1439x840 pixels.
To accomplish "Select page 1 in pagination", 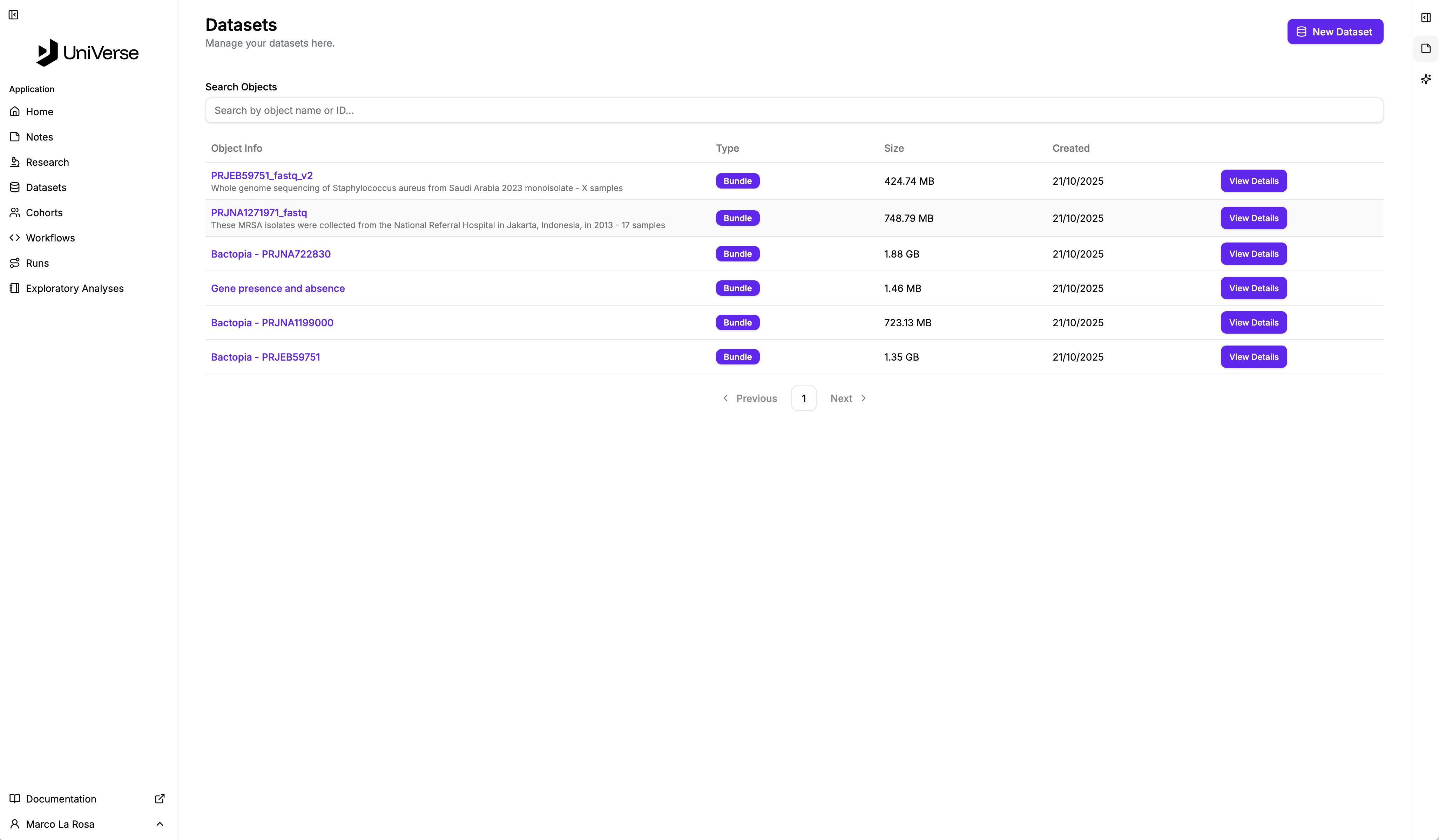I will coord(803,398).
